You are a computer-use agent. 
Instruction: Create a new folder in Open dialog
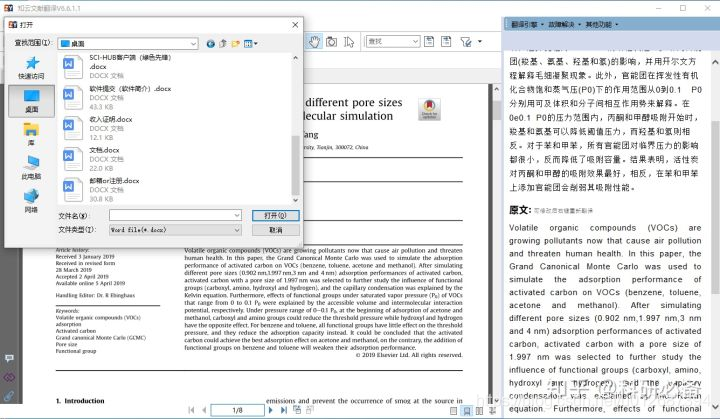click(236, 44)
